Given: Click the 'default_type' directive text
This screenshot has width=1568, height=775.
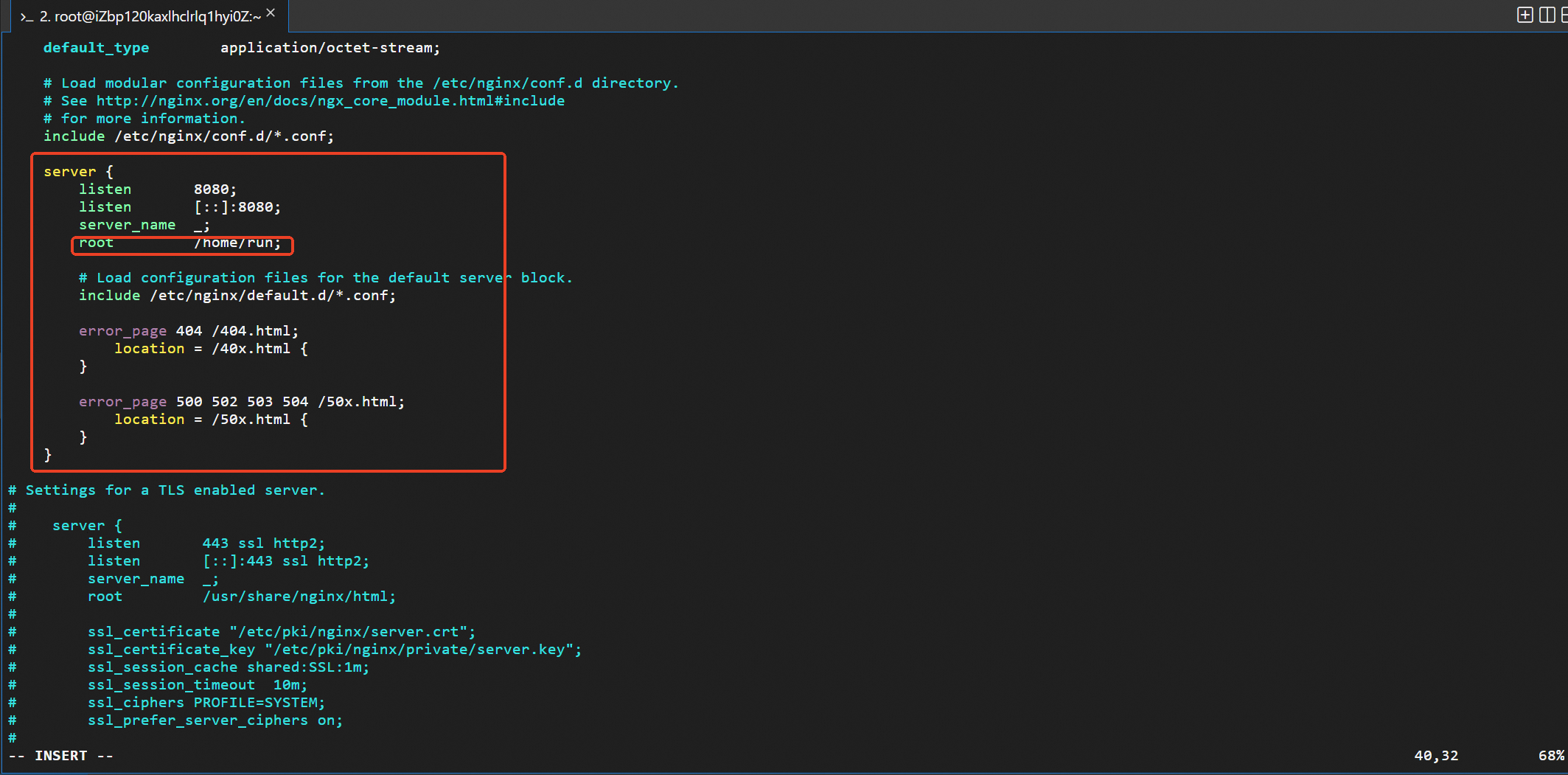Looking at the screenshot, I should point(96,48).
